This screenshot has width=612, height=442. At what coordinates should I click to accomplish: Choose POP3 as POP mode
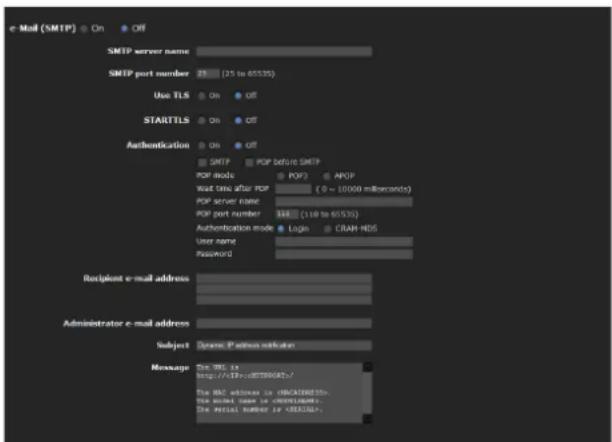[280, 176]
